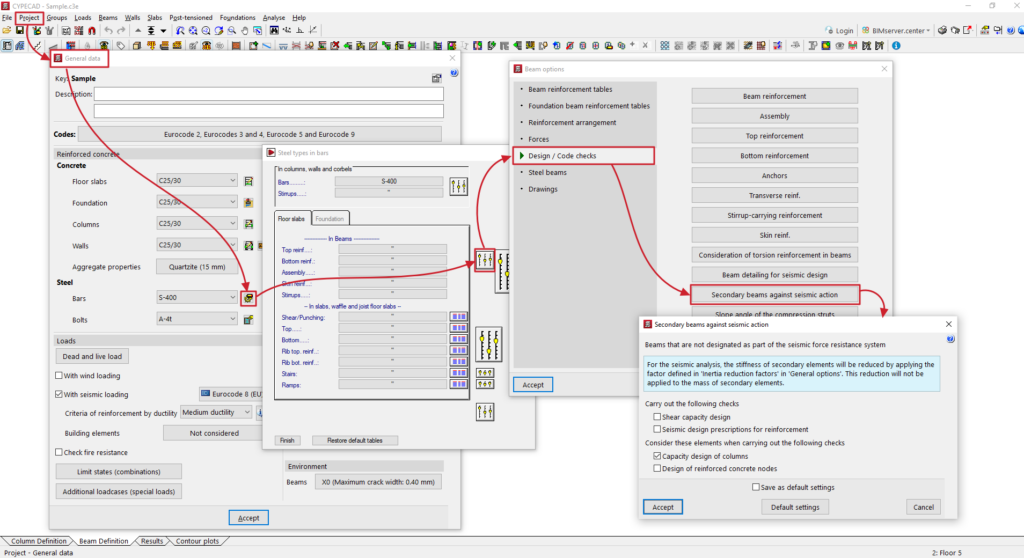The height and width of the screenshot is (558, 1024).
Task: Open Bolts A-4t dropdown
Action: [197, 319]
